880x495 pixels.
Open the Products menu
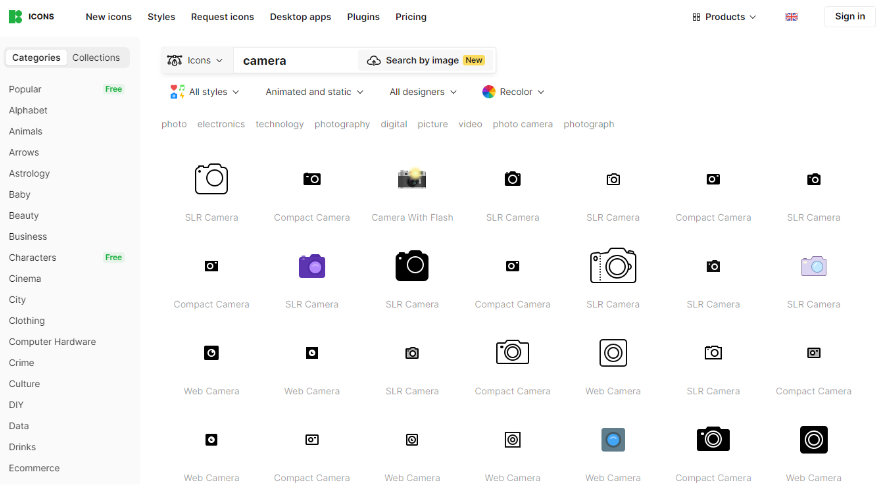click(724, 17)
